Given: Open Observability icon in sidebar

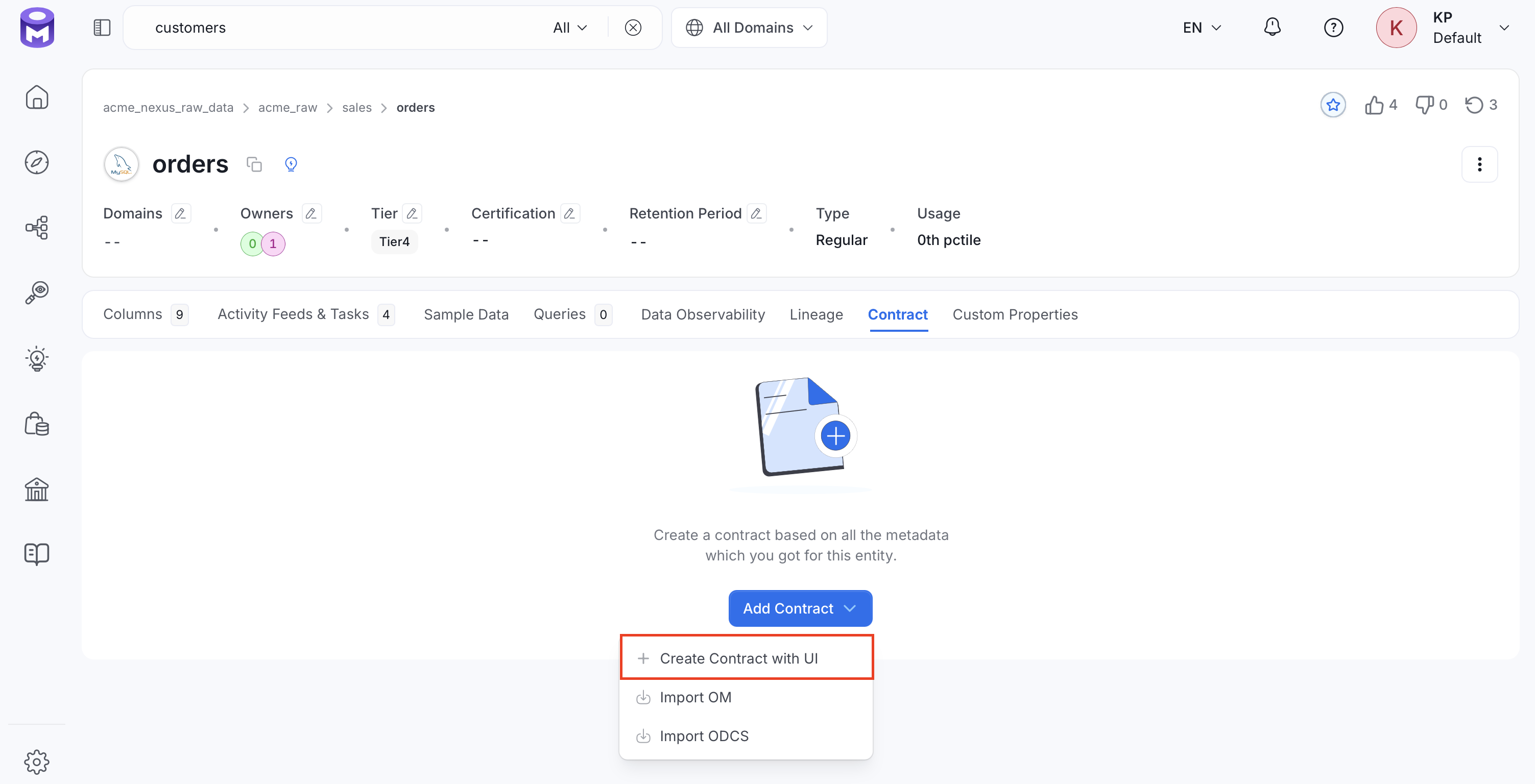Looking at the screenshot, I should (37, 292).
